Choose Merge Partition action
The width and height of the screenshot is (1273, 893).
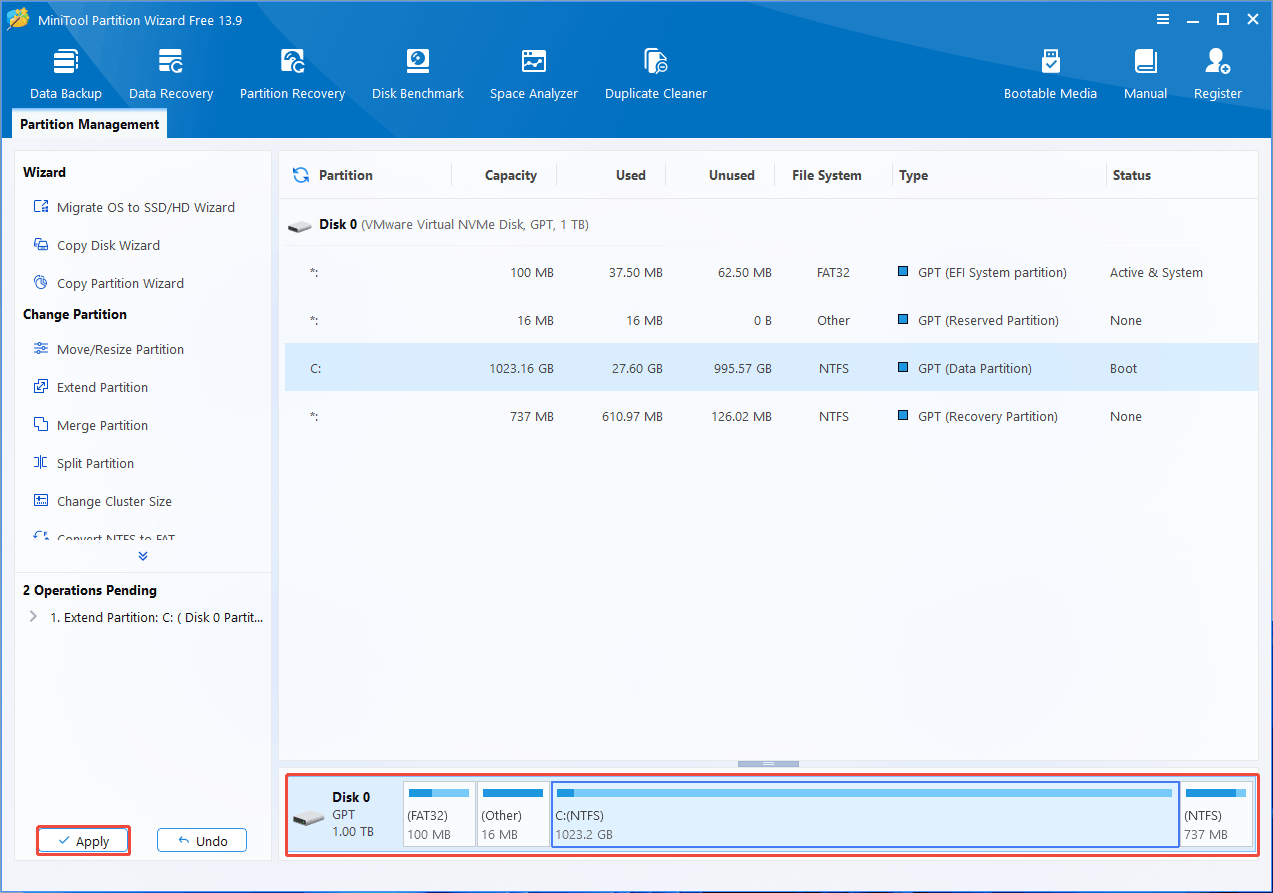tap(90, 425)
